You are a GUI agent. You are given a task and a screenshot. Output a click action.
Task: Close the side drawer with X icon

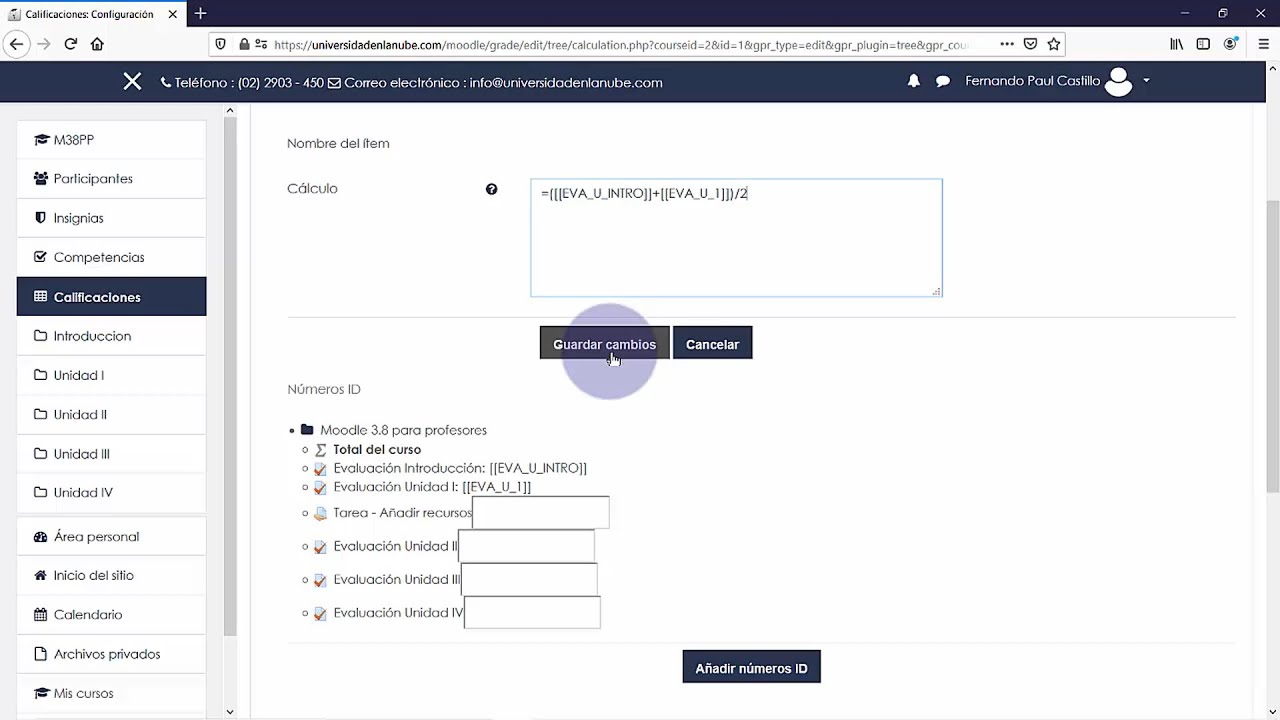(x=132, y=82)
